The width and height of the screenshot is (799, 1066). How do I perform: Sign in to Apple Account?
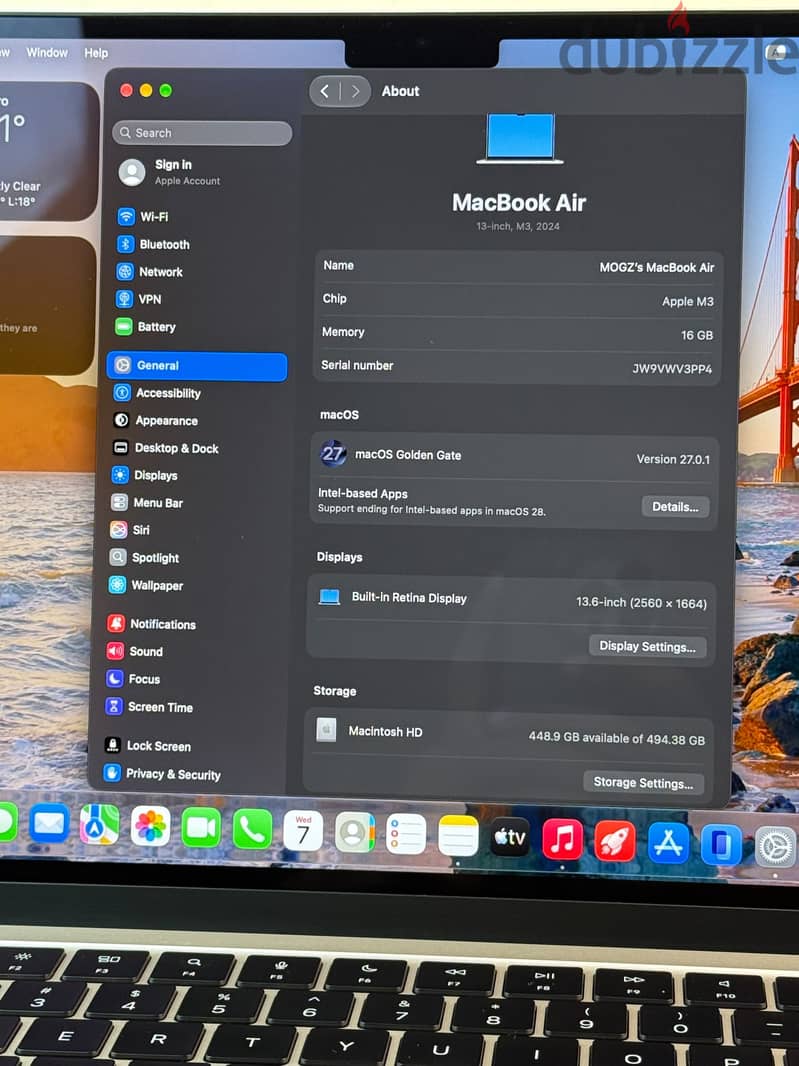tap(170, 172)
